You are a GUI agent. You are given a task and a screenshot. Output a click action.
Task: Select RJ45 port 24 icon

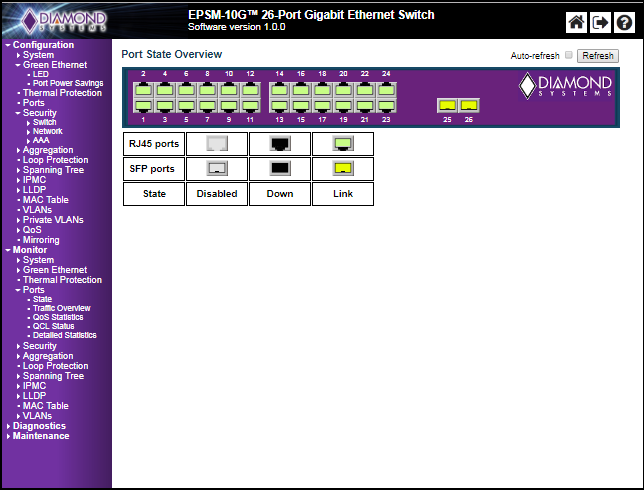pos(386,89)
